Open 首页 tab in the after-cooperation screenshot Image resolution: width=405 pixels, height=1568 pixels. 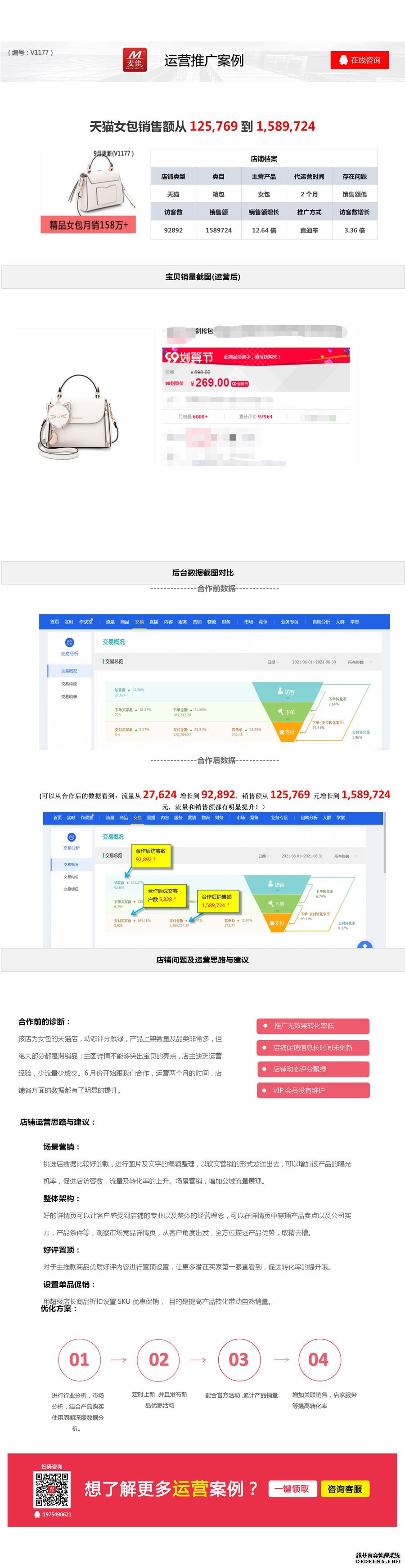pos(57,817)
